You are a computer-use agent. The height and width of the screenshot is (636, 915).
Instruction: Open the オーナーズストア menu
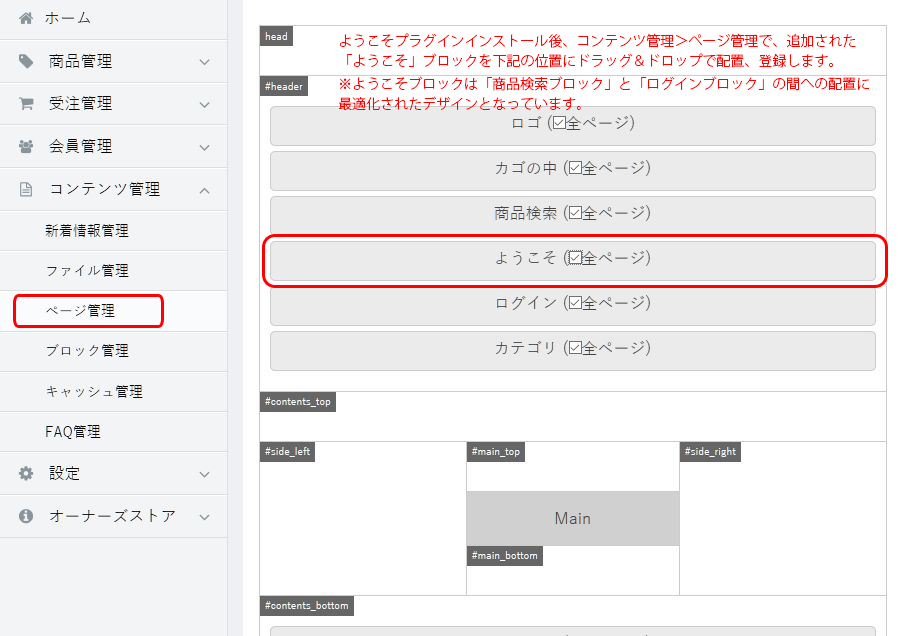click(x=114, y=516)
